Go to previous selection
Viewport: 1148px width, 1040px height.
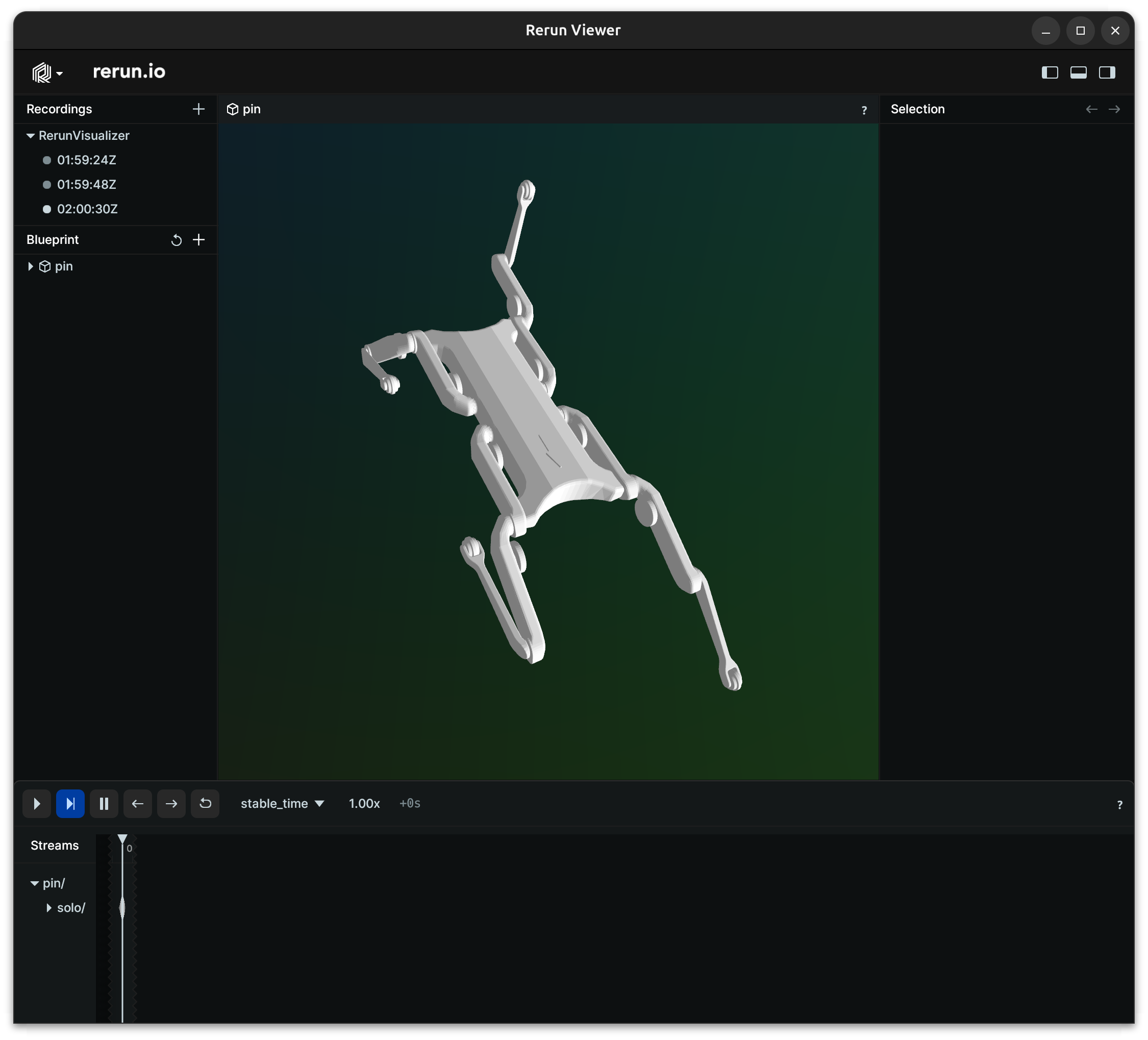pos(1091,109)
